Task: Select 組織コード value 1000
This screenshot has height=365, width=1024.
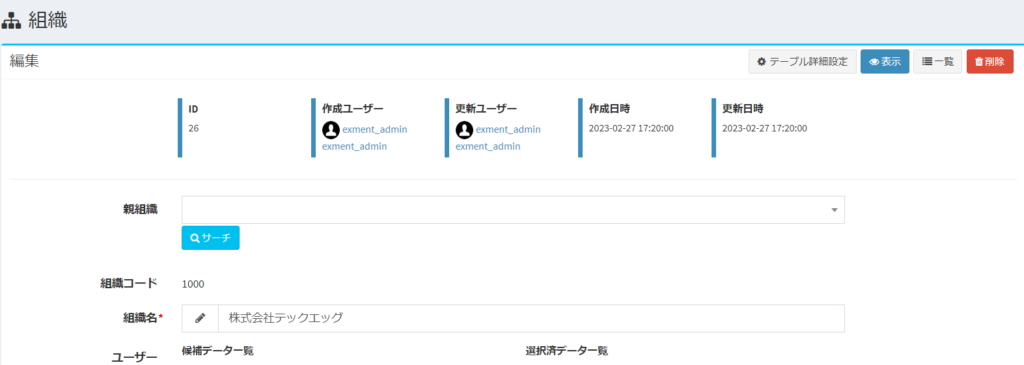Action: (x=193, y=284)
